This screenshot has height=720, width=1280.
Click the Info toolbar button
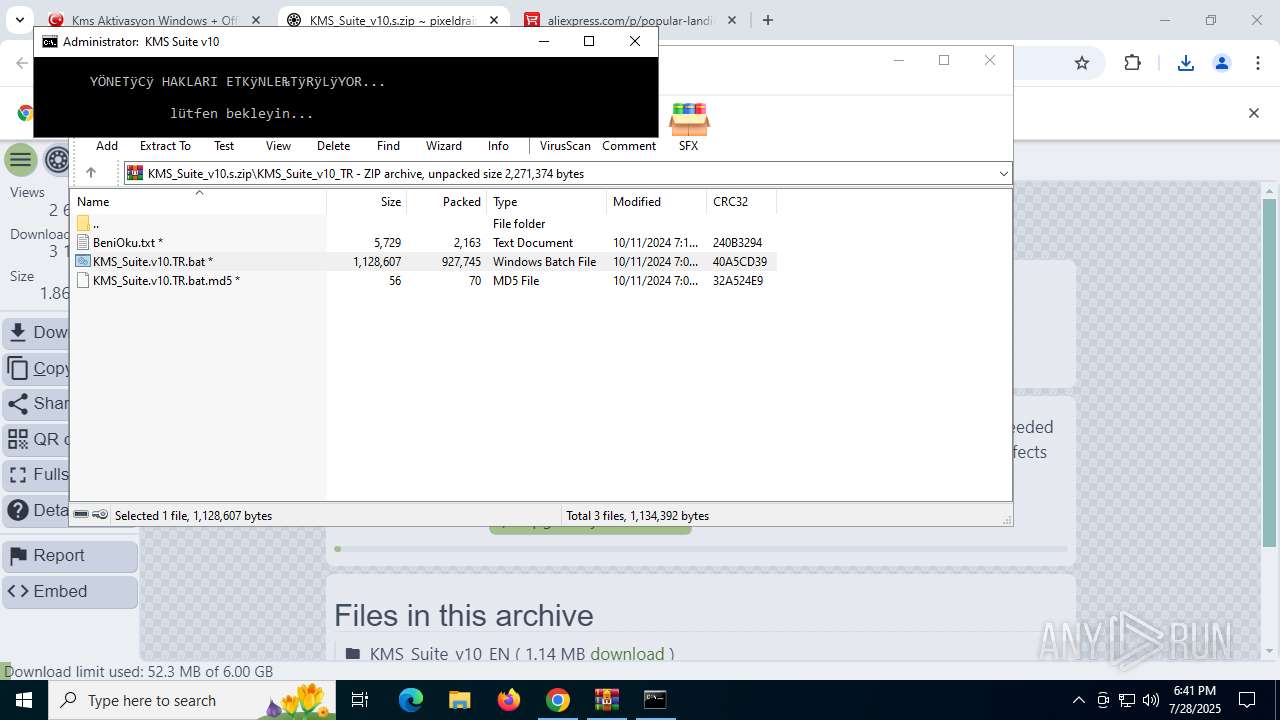(x=498, y=146)
